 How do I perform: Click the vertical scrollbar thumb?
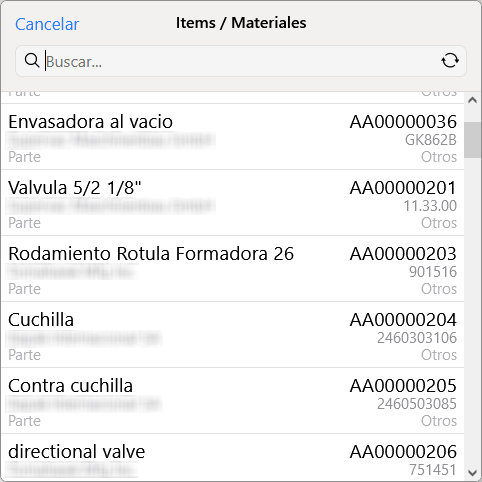coord(472,140)
